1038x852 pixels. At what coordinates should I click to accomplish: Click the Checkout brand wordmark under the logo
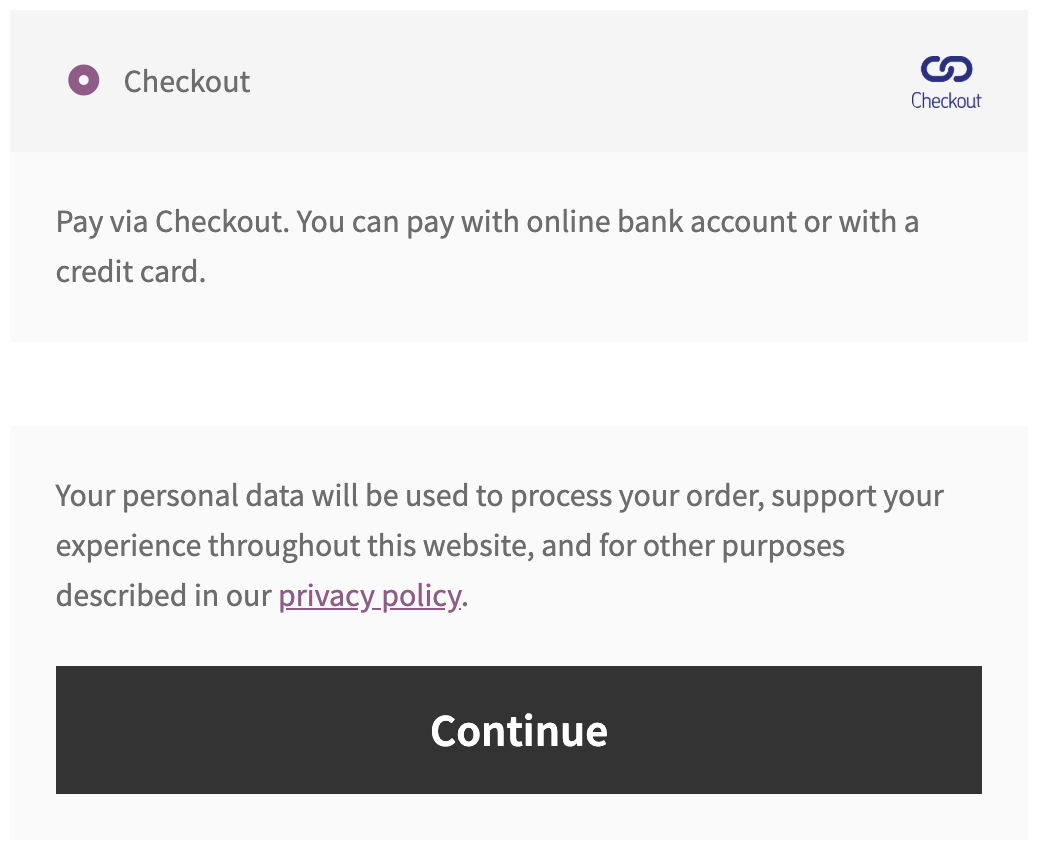pos(946,99)
